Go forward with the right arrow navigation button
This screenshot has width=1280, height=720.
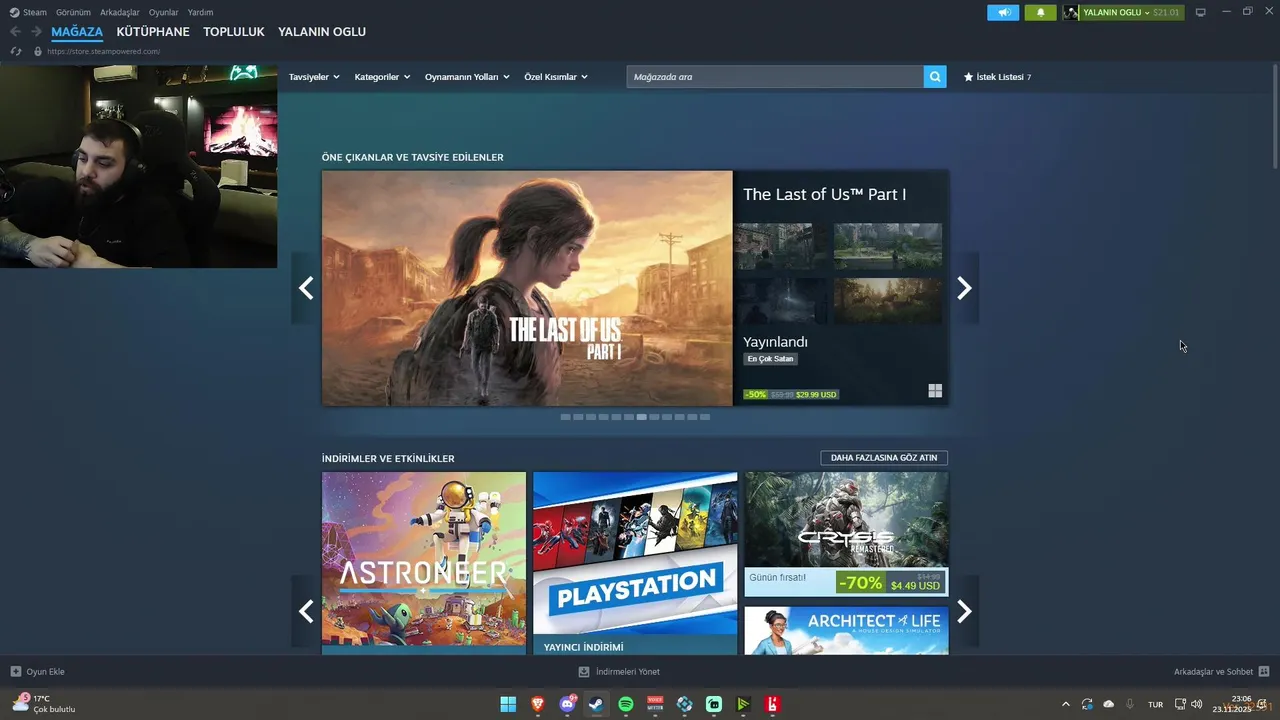(x=36, y=32)
